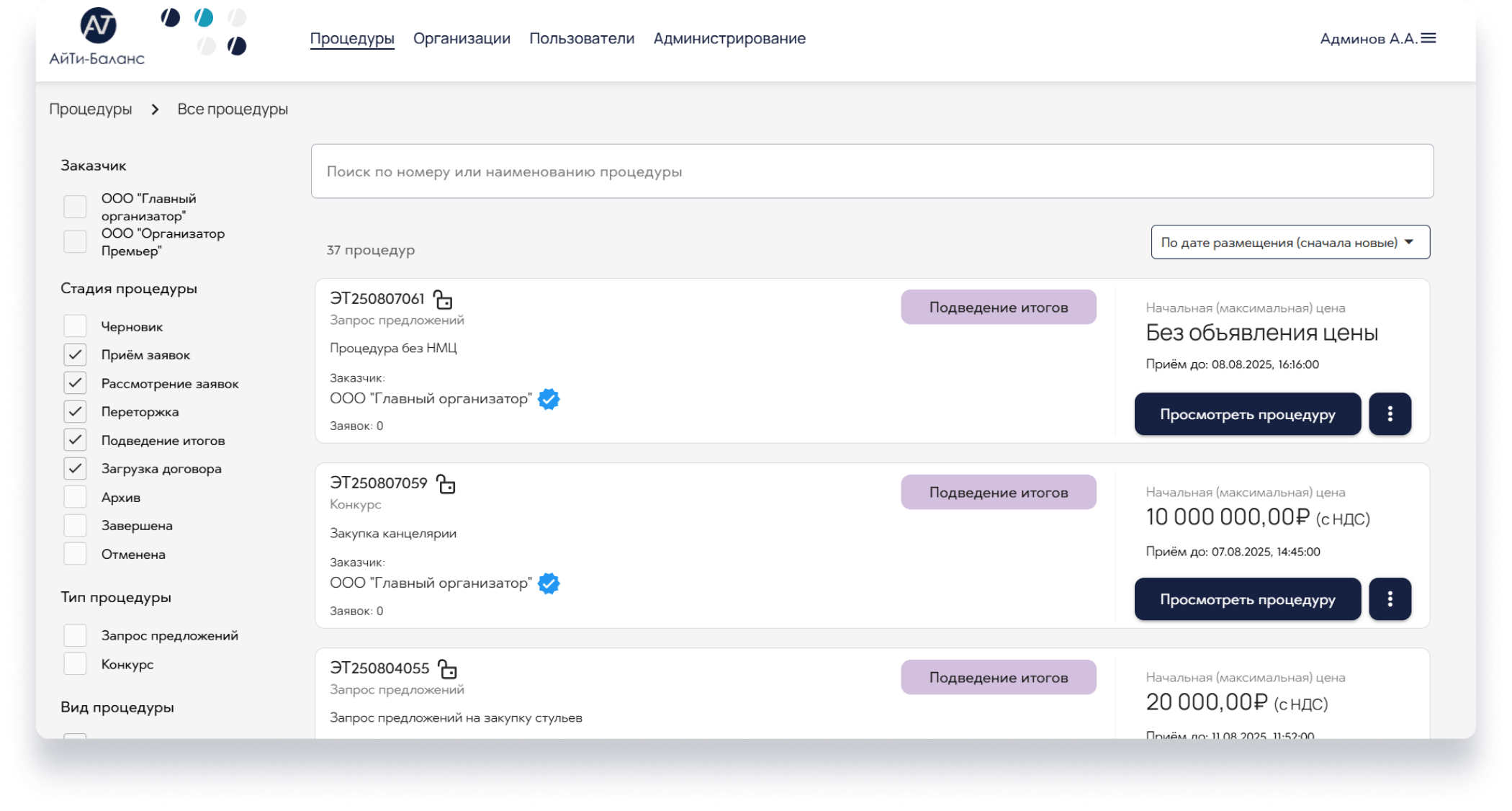
Task: Uncheck the Приём заявок stage filter
Action: (x=75, y=355)
